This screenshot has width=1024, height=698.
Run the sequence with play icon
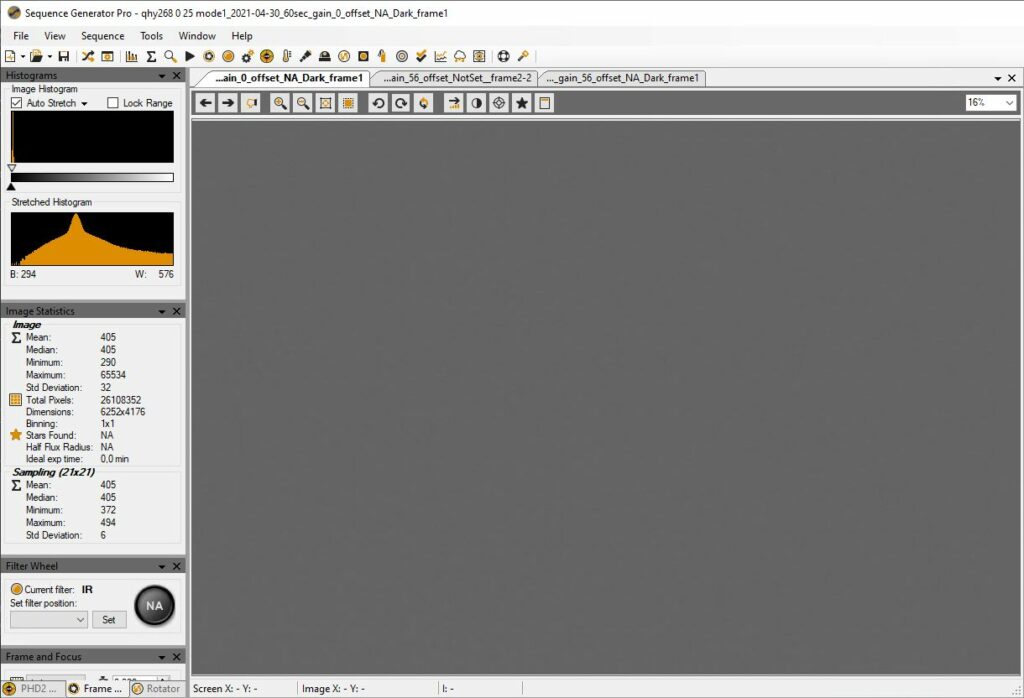coord(190,56)
